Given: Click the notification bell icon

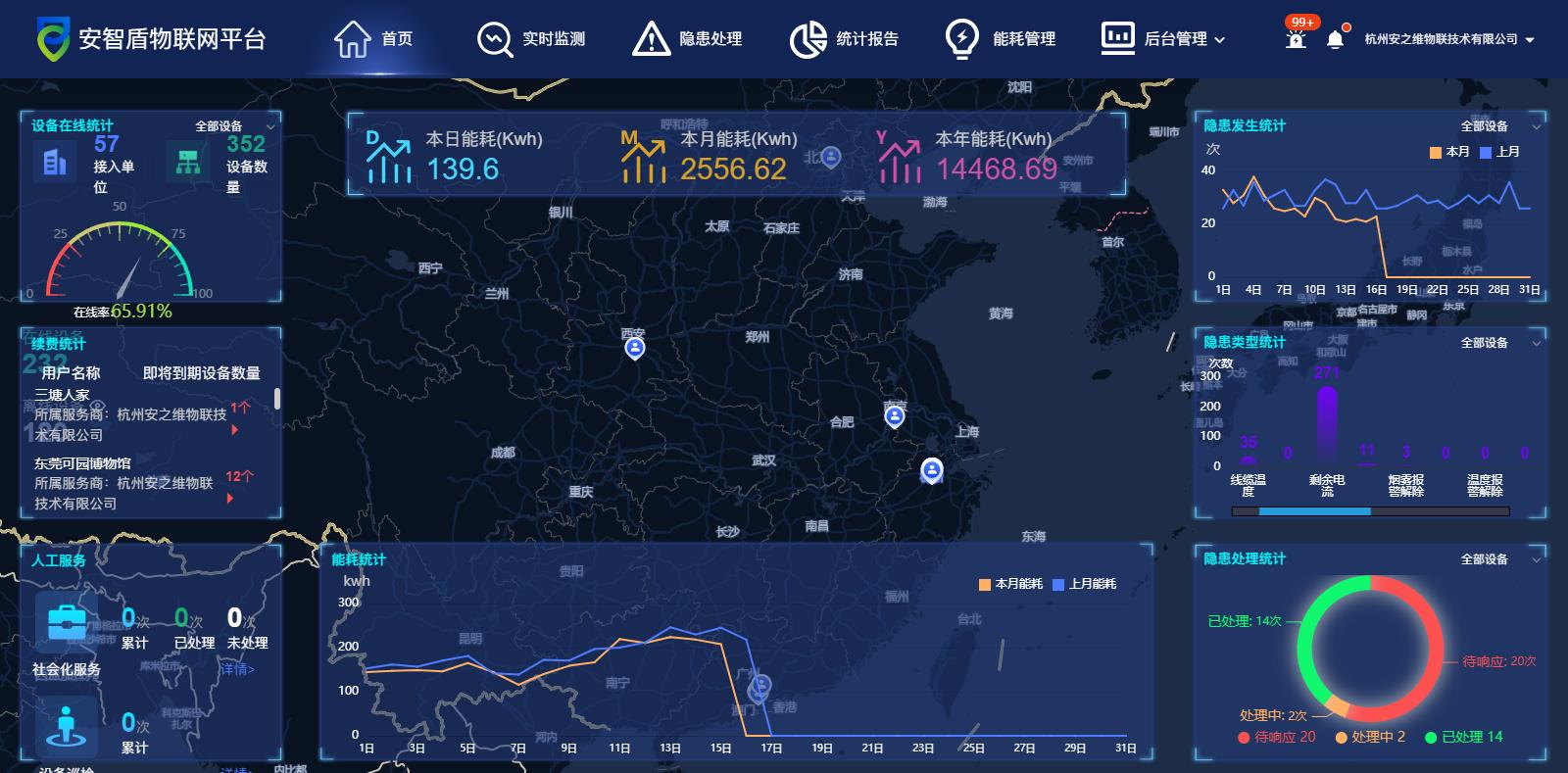Looking at the screenshot, I should (x=1335, y=39).
